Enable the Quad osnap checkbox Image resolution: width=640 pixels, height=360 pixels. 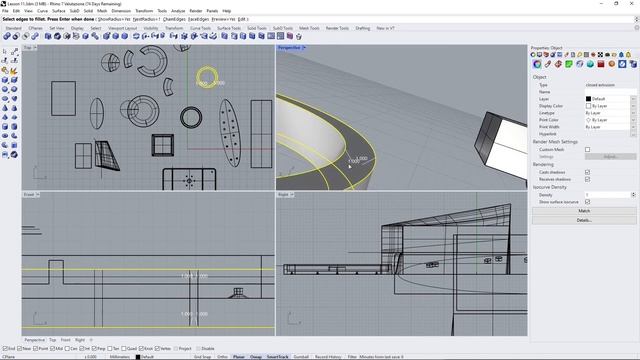[x=124, y=349]
